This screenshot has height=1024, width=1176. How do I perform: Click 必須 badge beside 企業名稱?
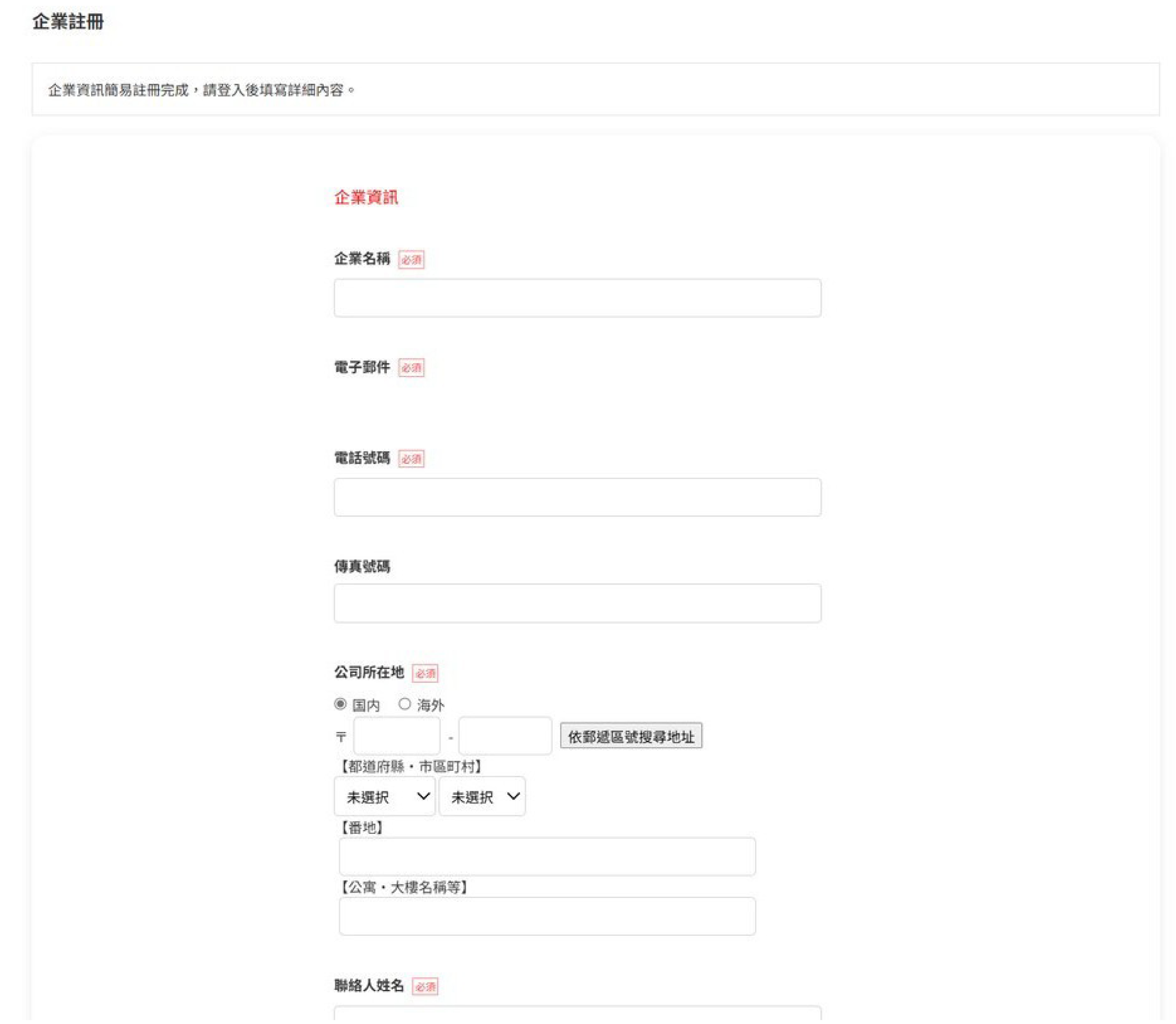pos(411,260)
